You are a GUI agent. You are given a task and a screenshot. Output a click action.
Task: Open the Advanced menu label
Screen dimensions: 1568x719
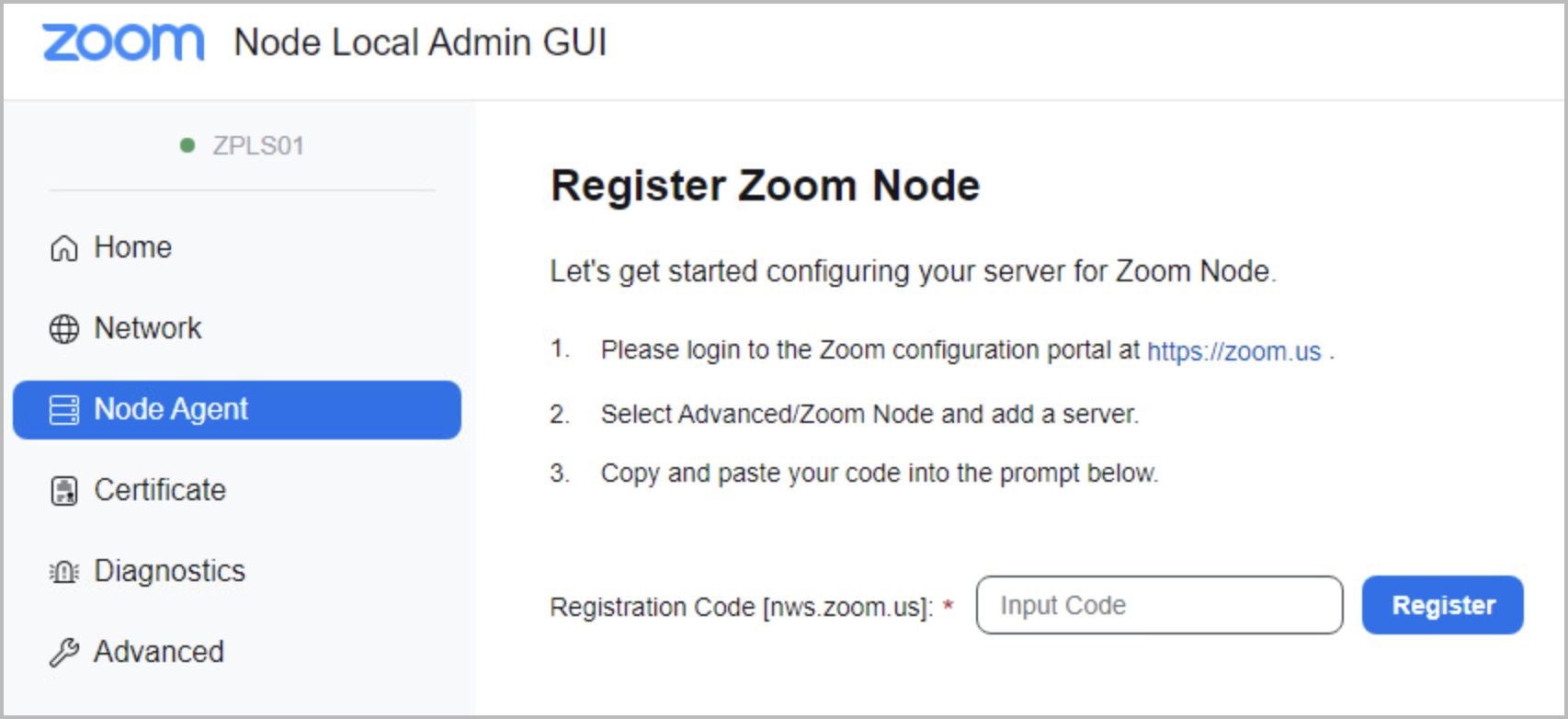pyautogui.click(x=159, y=652)
